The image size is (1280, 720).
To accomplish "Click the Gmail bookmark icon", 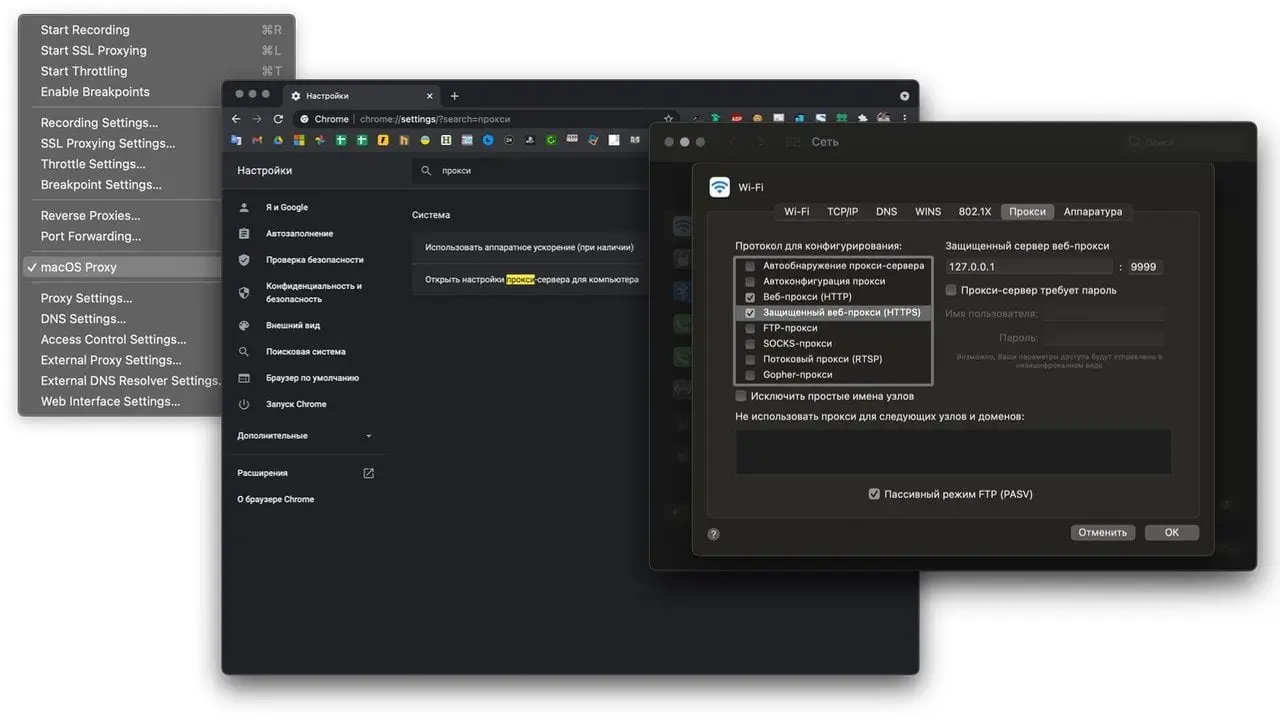I will coord(257,140).
